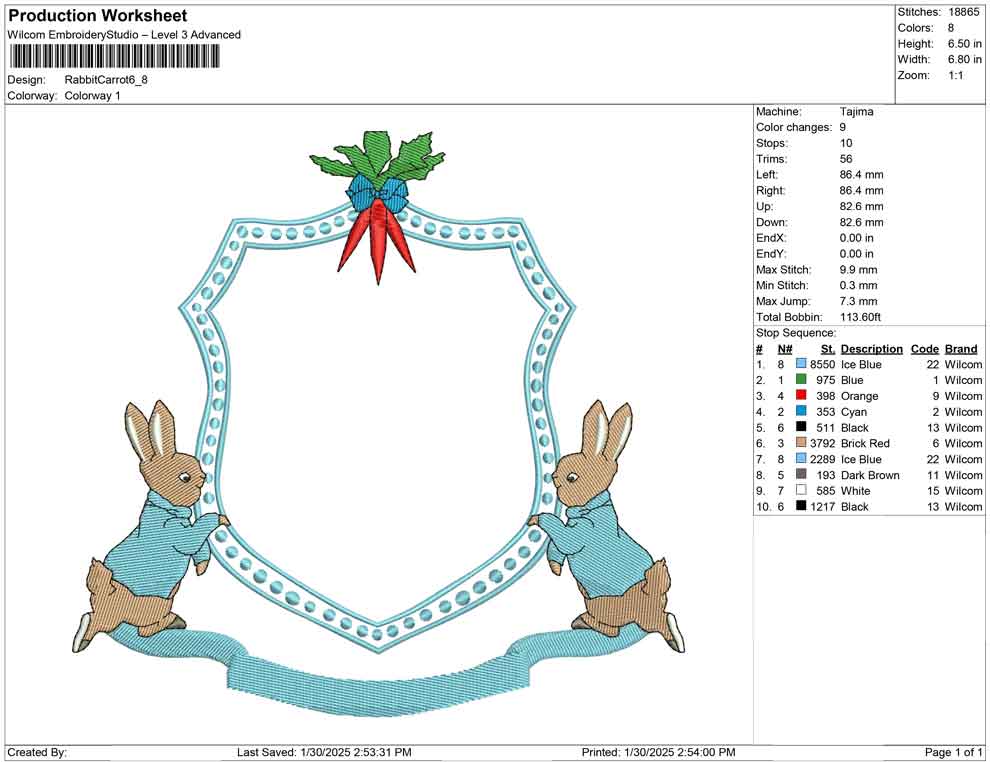The height and width of the screenshot is (762, 990).
Task: Click the Brick Red description text
Action: (x=865, y=443)
